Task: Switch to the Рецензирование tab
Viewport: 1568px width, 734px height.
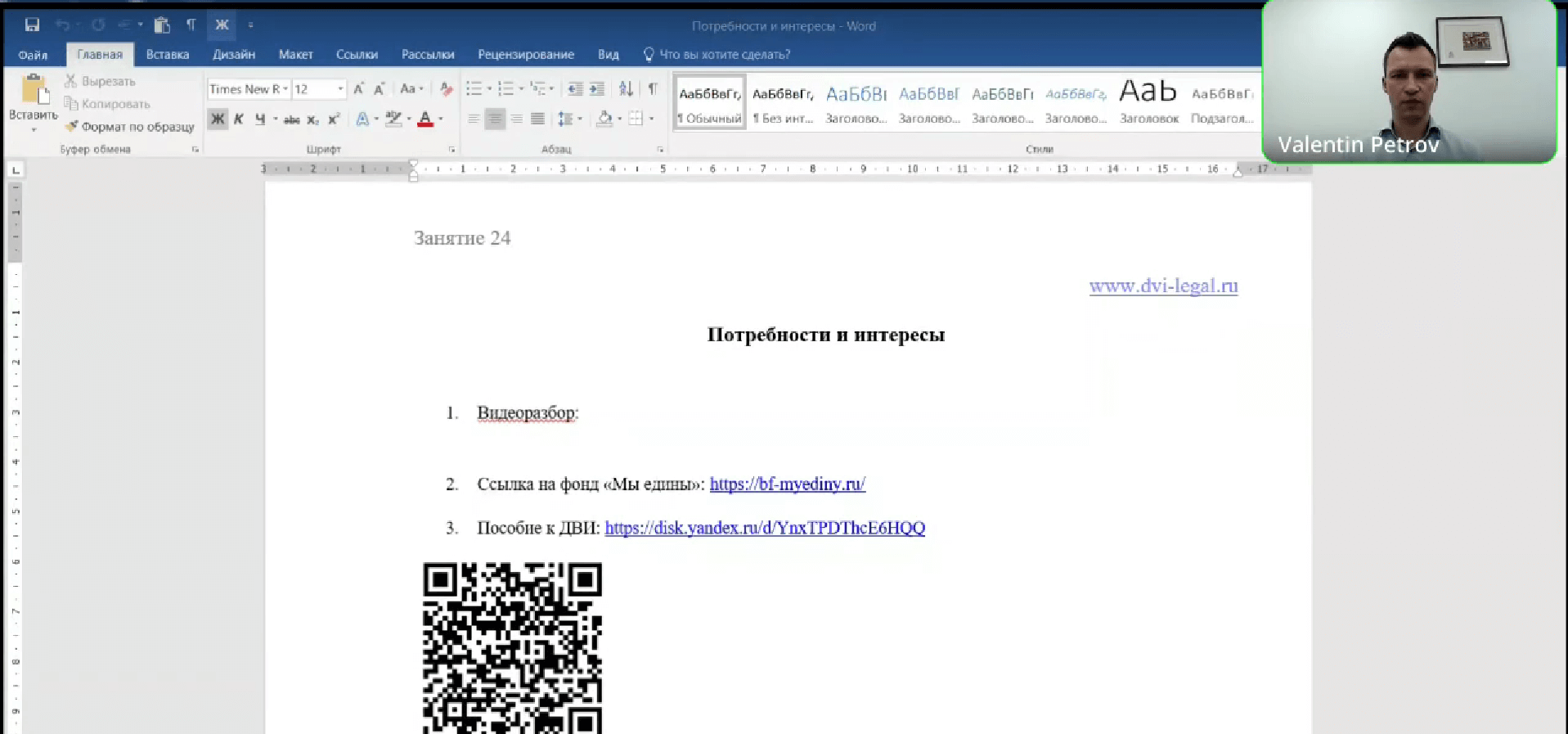Action: coord(526,55)
